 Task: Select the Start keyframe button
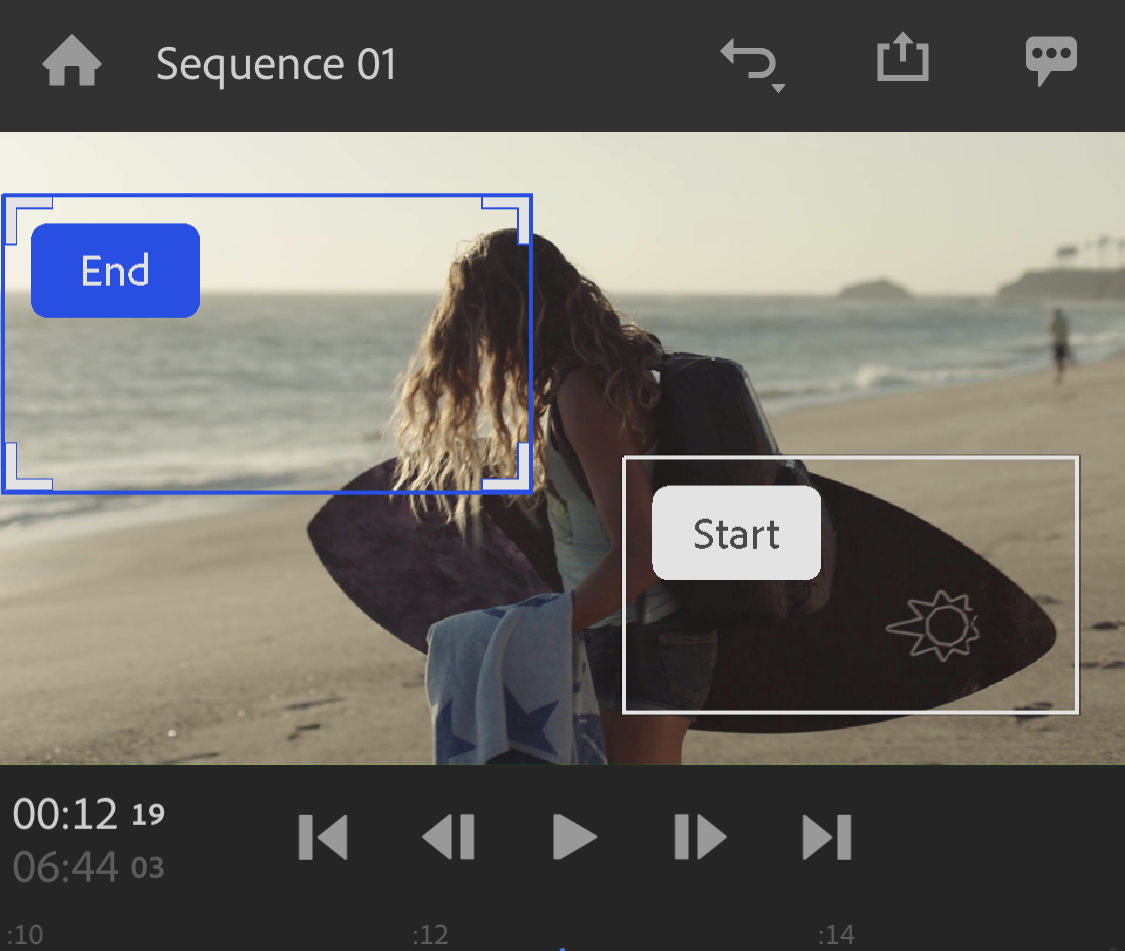[735, 534]
